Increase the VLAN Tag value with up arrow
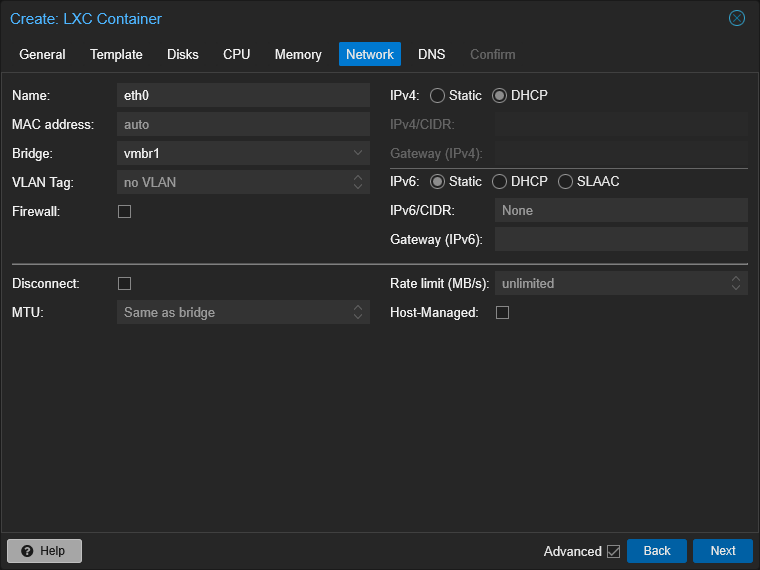Image resolution: width=760 pixels, height=570 pixels. tap(358, 177)
